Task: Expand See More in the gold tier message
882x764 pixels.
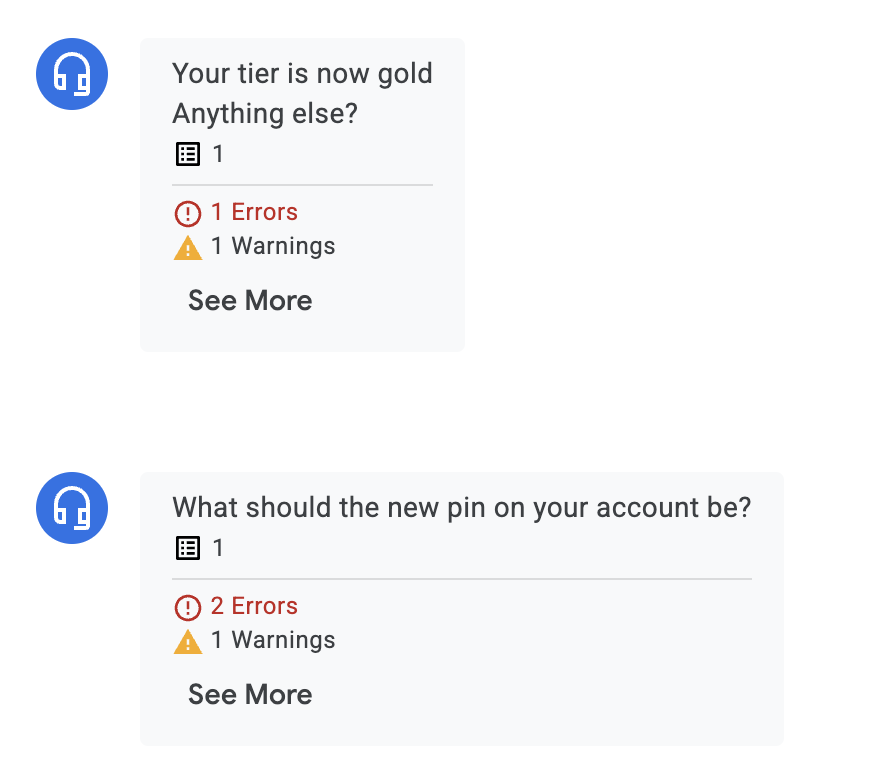Action: [x=250, y=300]
